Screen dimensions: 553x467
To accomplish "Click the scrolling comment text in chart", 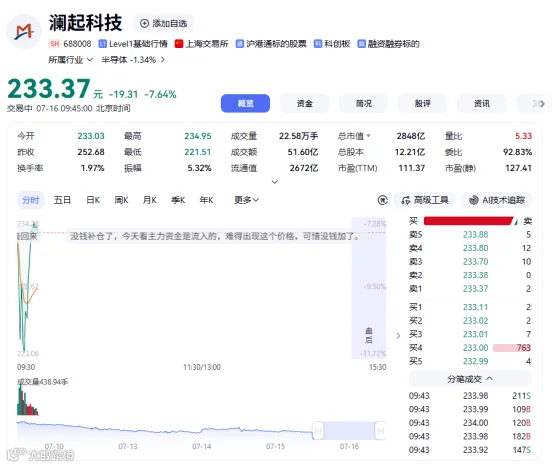I will (x=215, y=236).
